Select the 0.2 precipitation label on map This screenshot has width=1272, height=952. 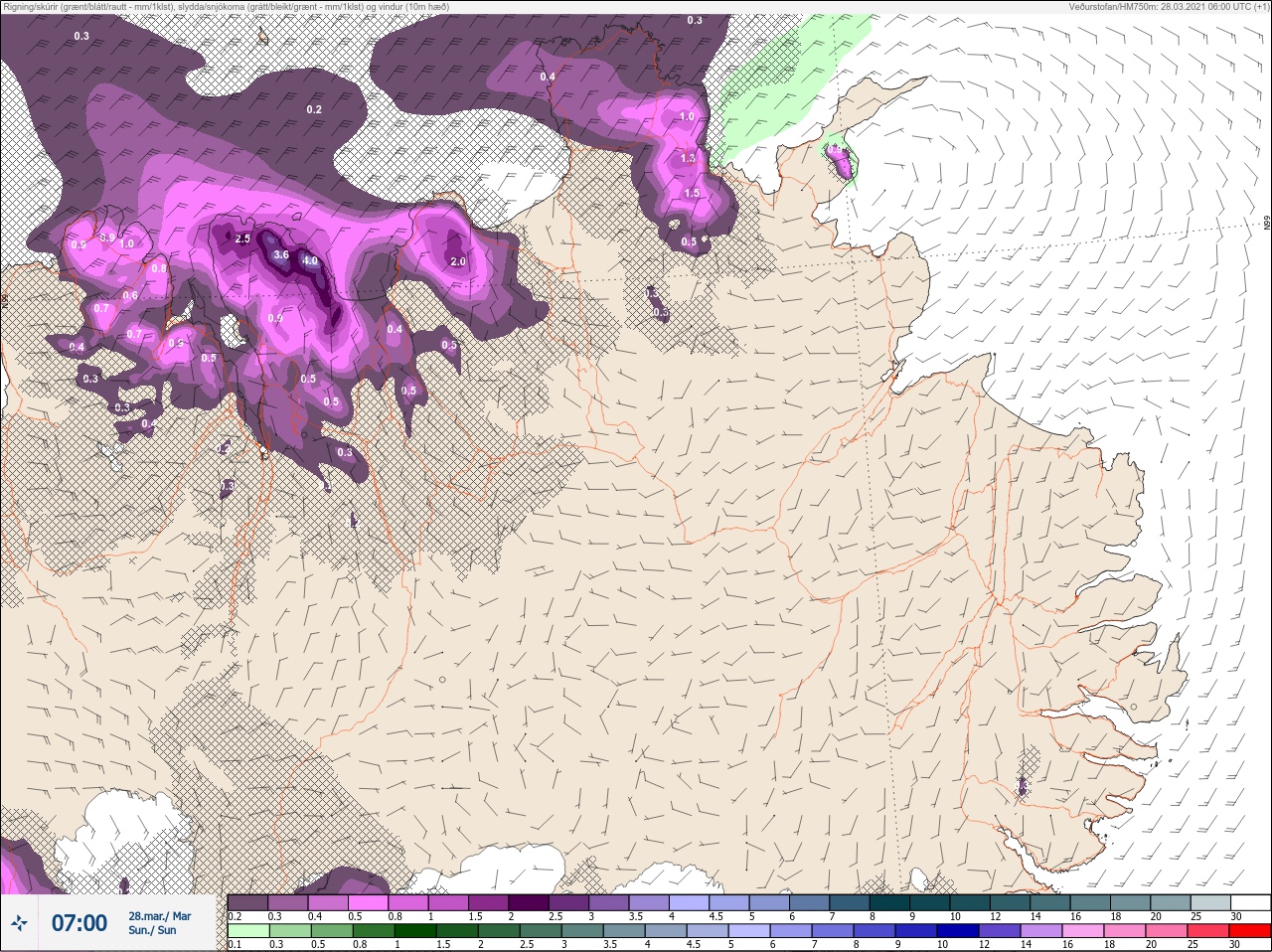click(x=314, y=109)
